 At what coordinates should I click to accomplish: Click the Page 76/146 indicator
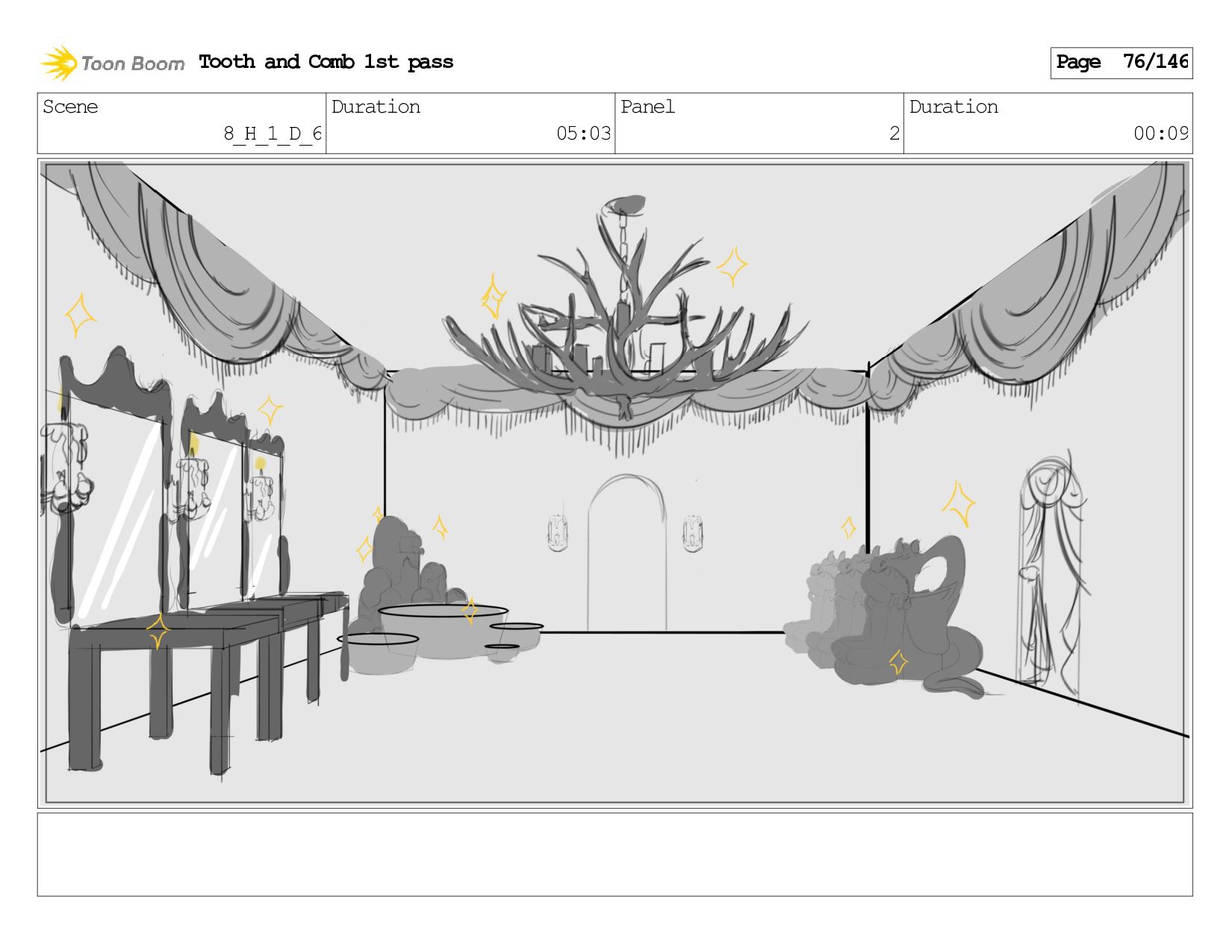[x=1121, y=63]
